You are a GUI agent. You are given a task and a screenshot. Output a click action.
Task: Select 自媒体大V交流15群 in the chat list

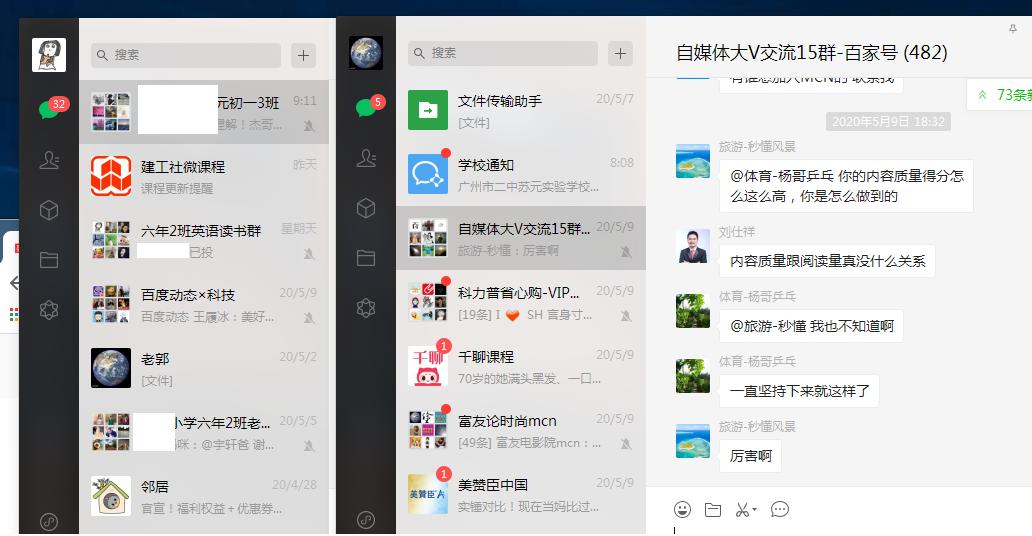point(521,238)
